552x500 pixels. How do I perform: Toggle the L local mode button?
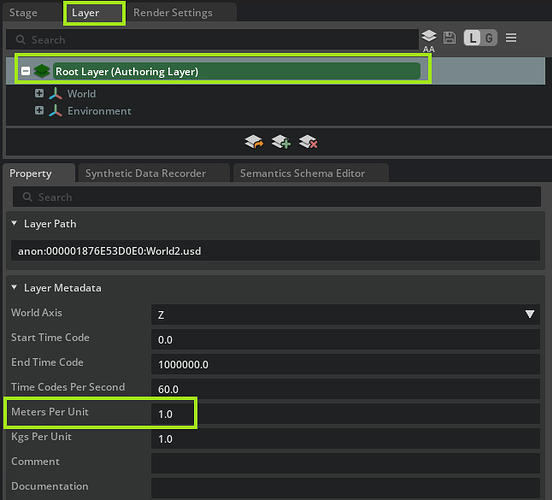pyautogui.click(x=472, y=38)
